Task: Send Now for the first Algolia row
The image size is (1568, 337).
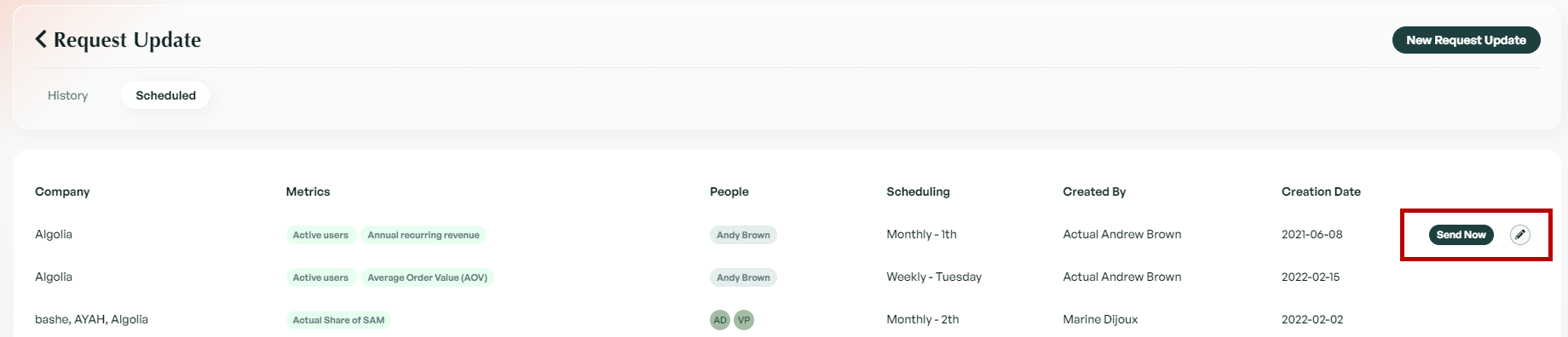Action: tap(1461, 235)
